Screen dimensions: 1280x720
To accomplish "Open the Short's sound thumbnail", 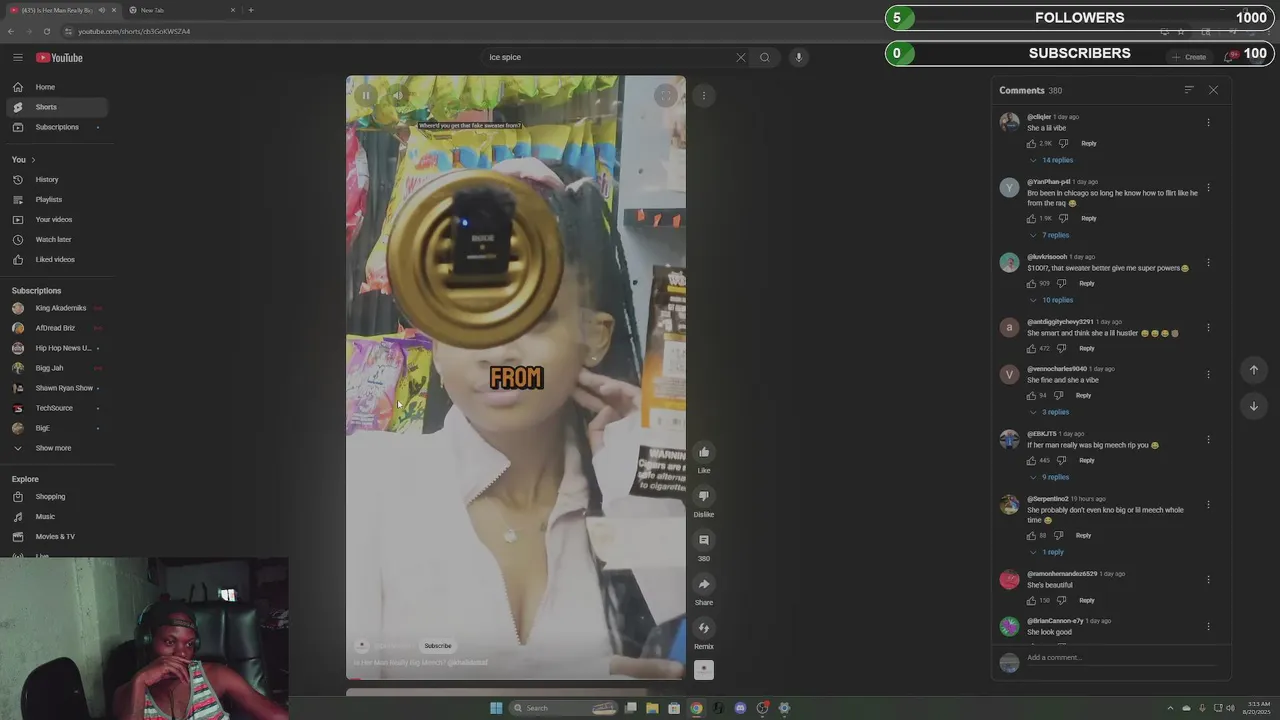I will (x=704, y=670).
